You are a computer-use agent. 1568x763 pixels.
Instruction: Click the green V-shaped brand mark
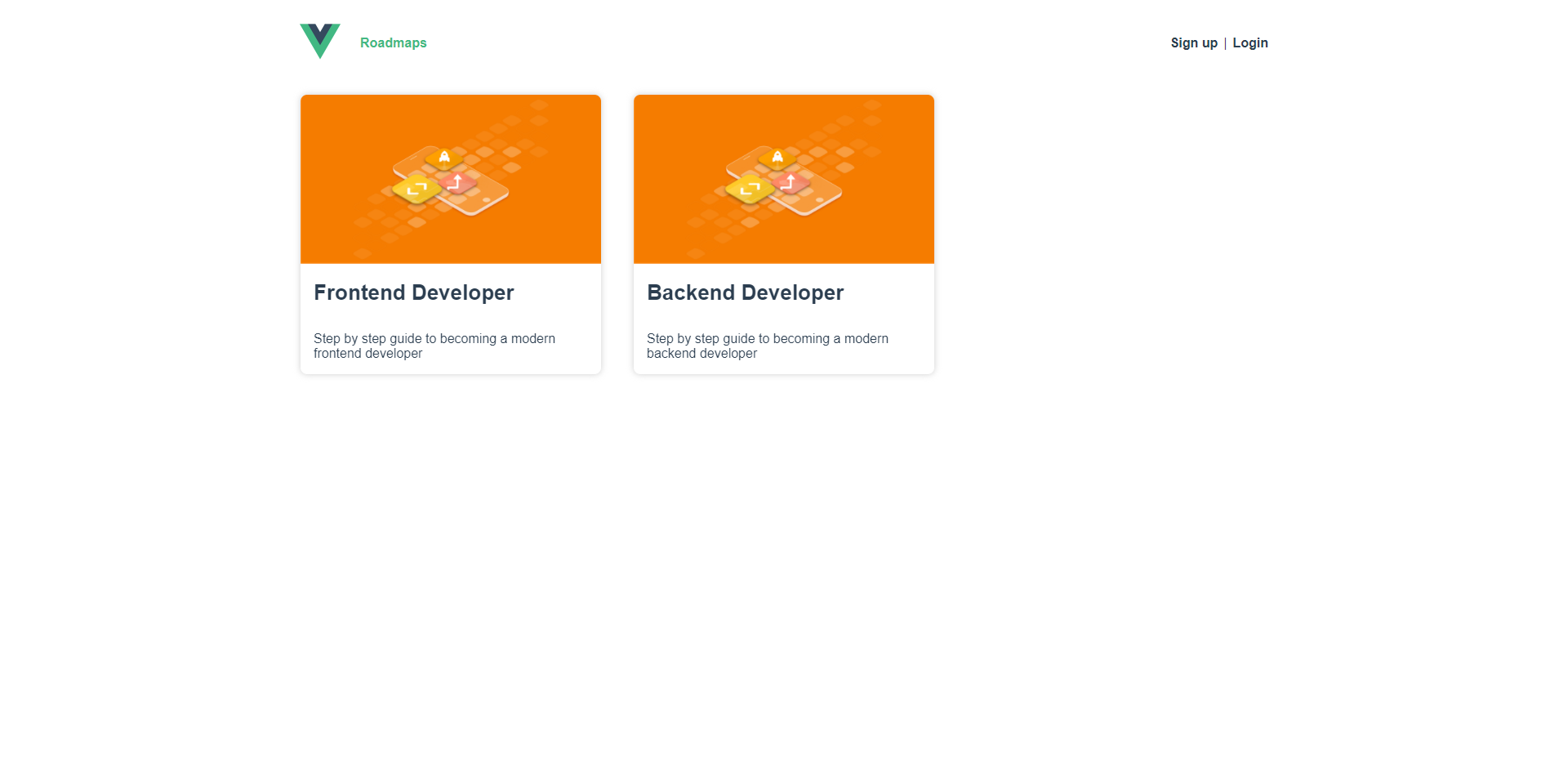tap(319, 39)
